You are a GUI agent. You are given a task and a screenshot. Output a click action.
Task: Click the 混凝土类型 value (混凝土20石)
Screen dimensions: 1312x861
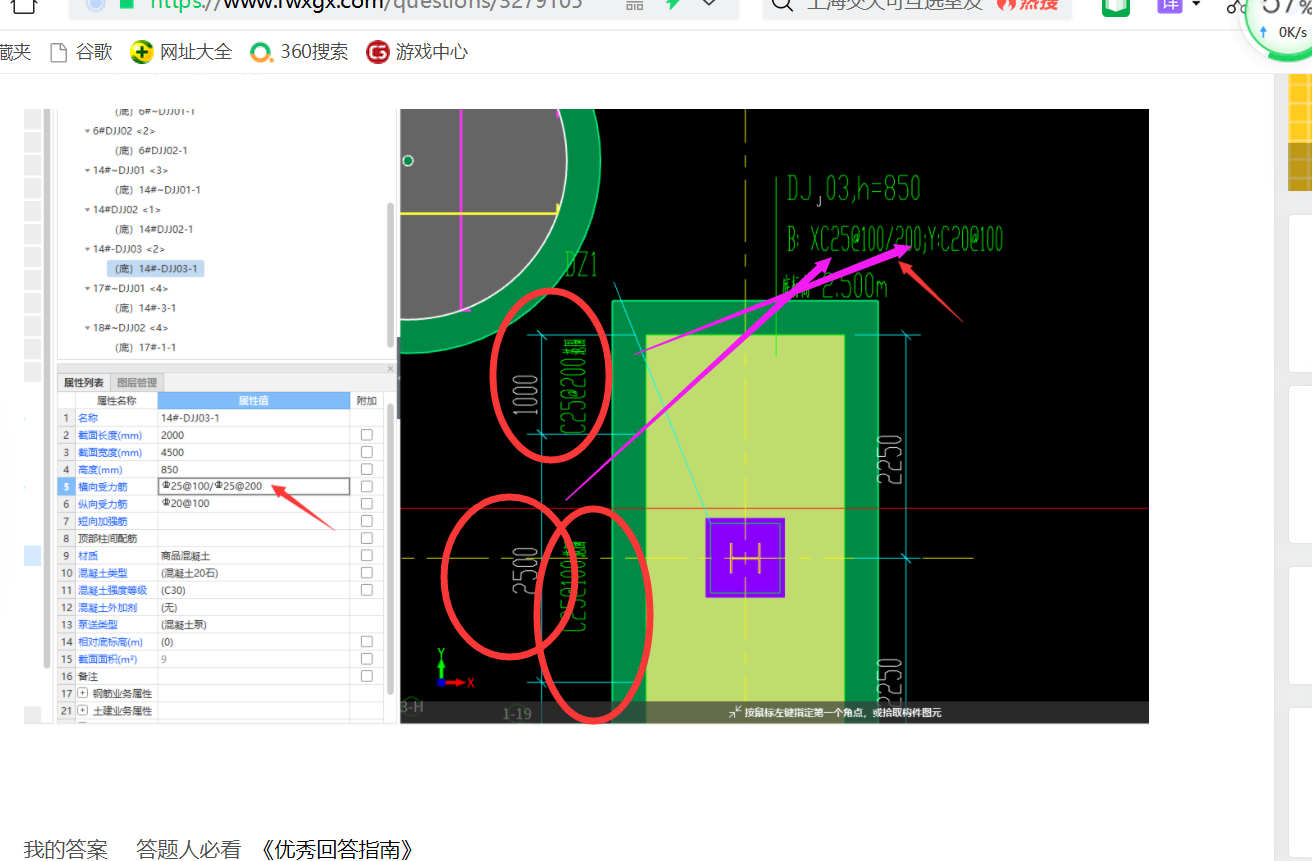(190, 573)
